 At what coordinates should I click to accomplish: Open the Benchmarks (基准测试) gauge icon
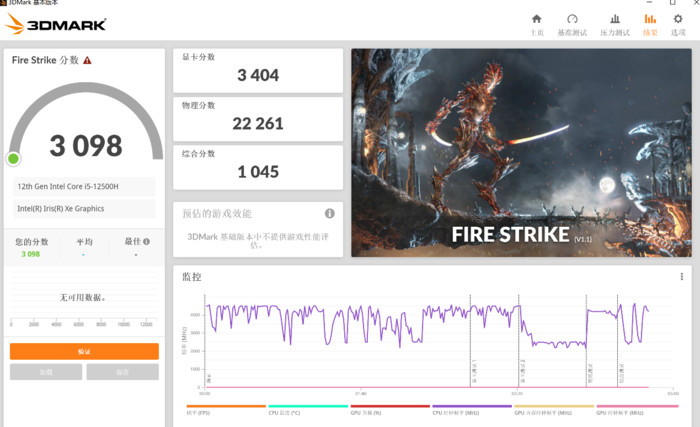click(x=572, y=19)
